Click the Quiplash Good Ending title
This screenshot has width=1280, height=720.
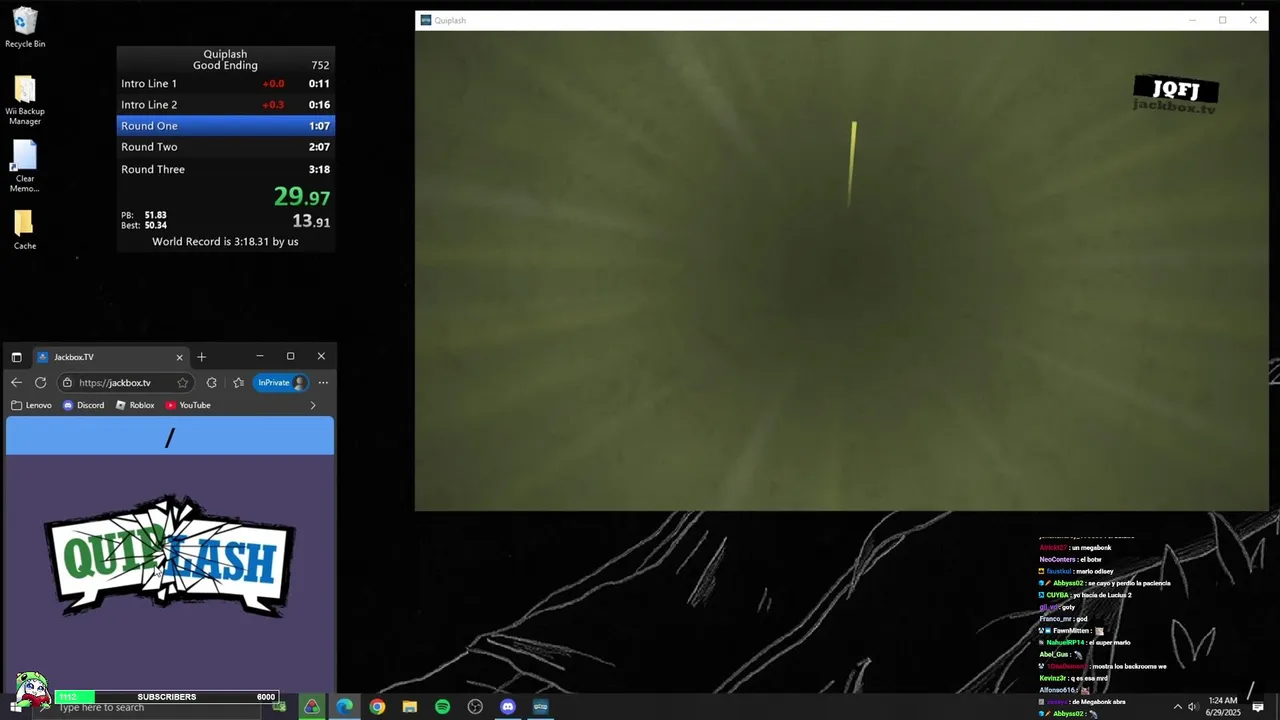click(225, 60)
